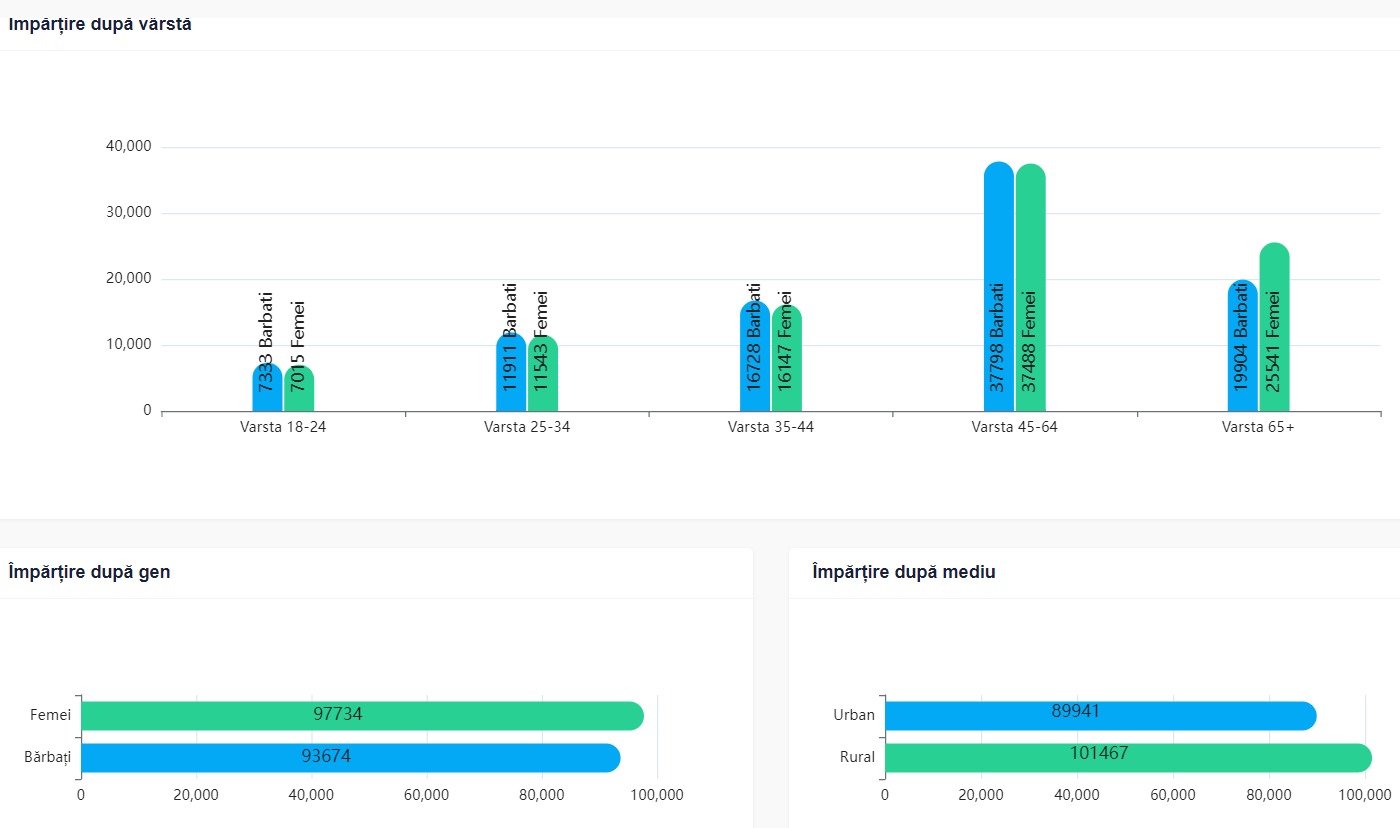Click the Varsta 65+ axis label

[1258, 426]
